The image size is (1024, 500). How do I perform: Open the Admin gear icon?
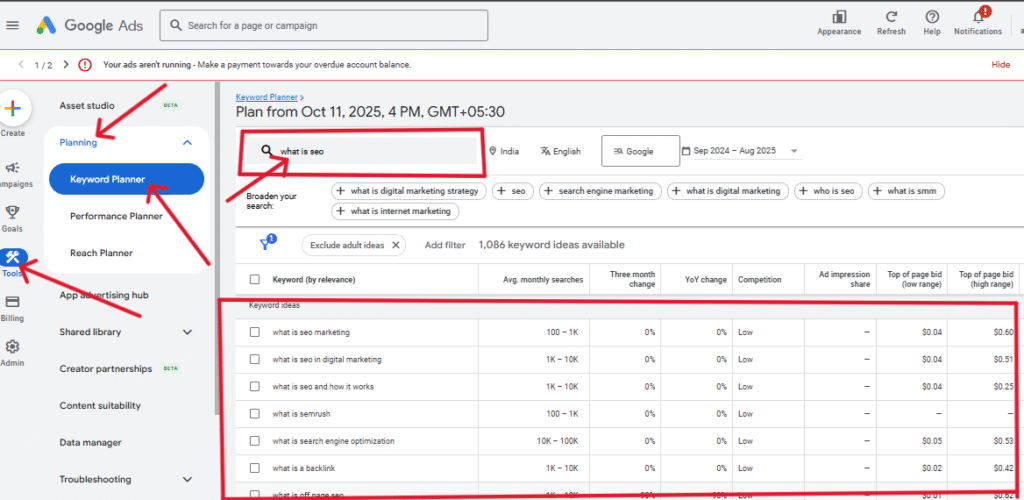(x=12, y=347)
